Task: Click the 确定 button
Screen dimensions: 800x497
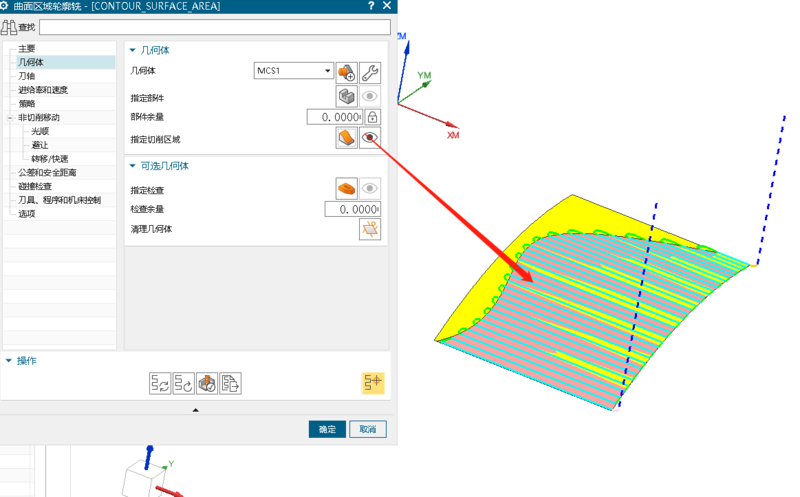Action: [x=327, y=429]
